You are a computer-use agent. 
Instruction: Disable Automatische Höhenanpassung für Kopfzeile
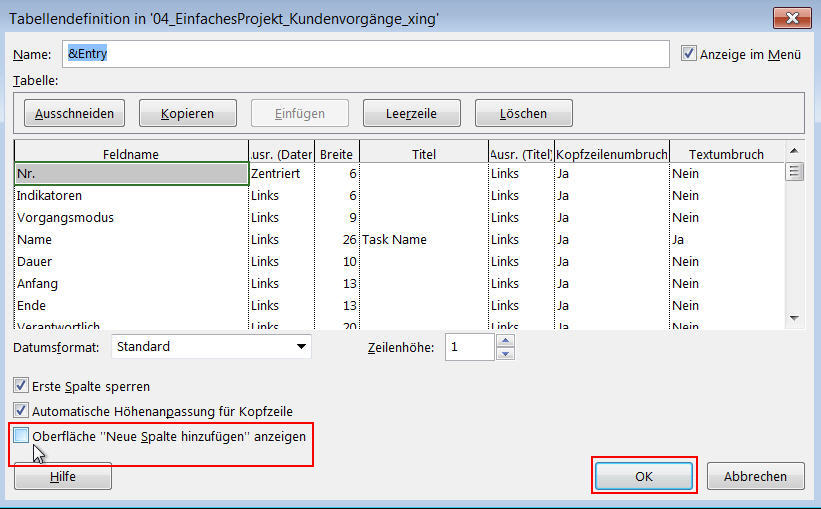[x=22, y=410]
